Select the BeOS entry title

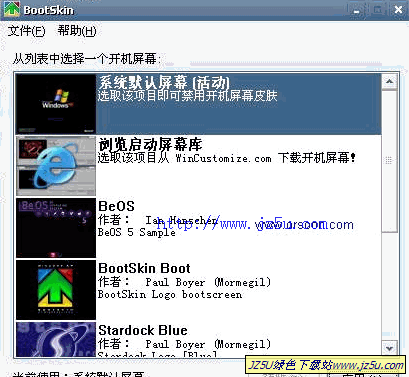tap(116, 206)
